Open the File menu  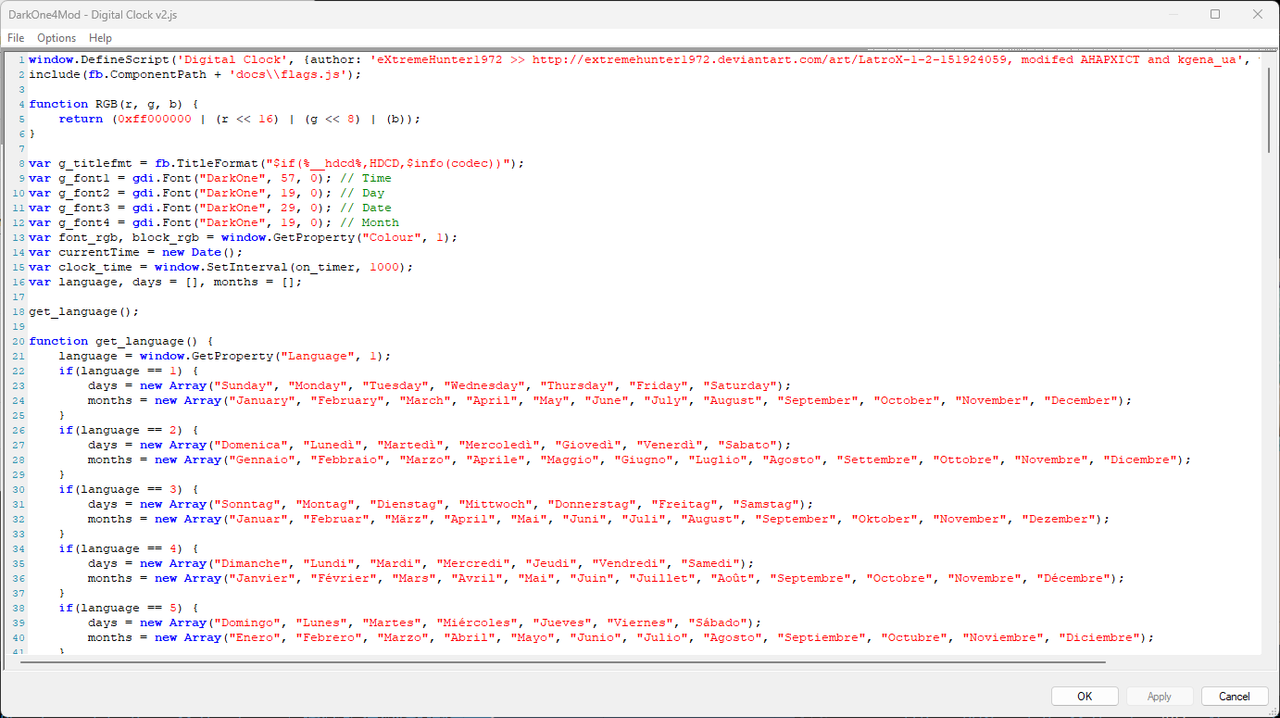pyautogui.click(x=16, y=38)
